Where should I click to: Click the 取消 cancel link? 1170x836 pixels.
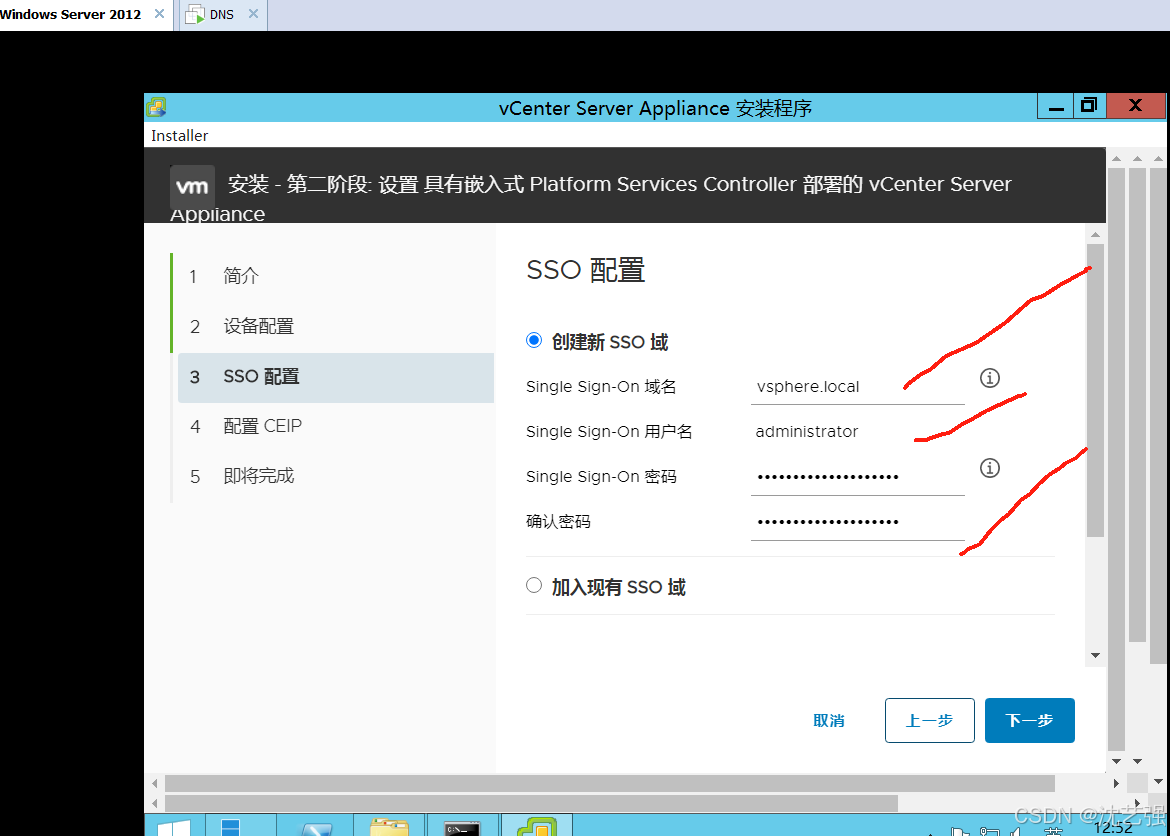829,720
